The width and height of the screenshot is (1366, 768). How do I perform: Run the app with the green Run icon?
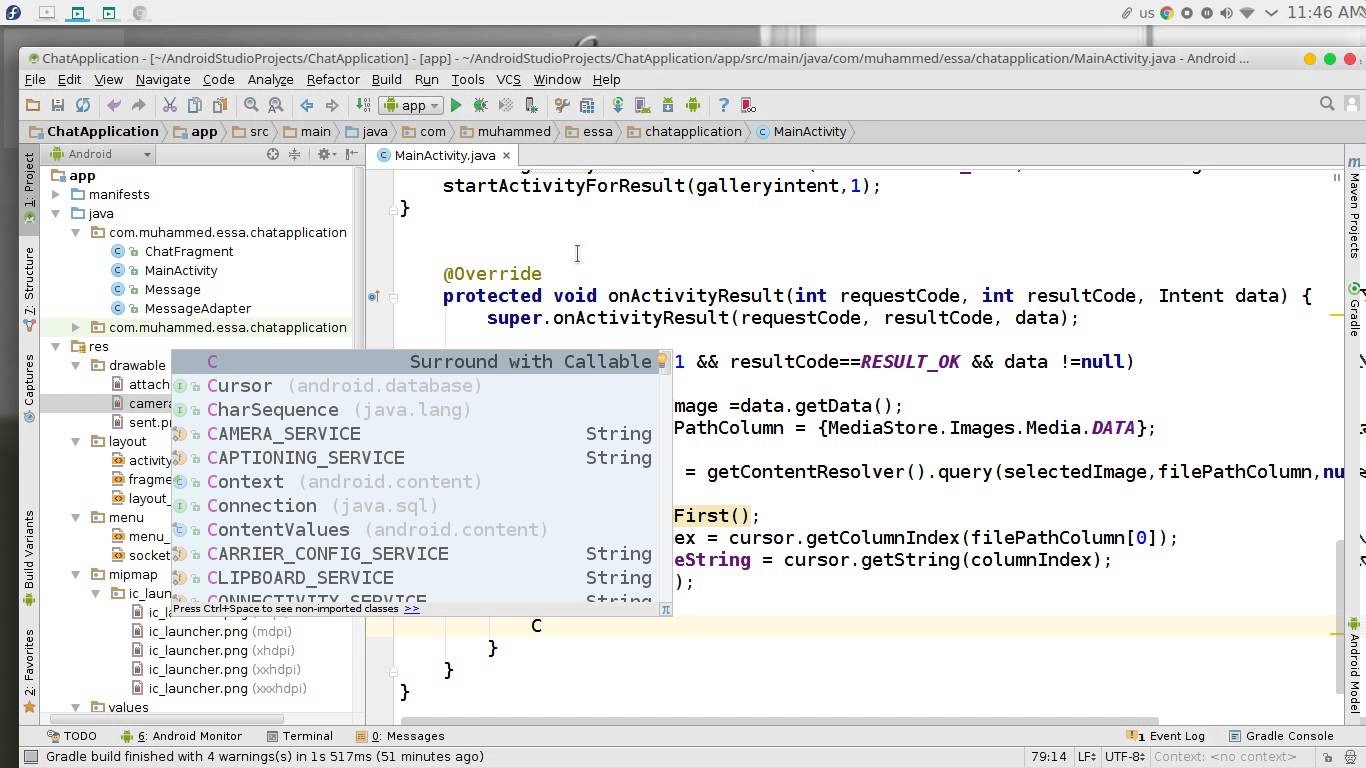pyautogui.click(x=455, y=104)
